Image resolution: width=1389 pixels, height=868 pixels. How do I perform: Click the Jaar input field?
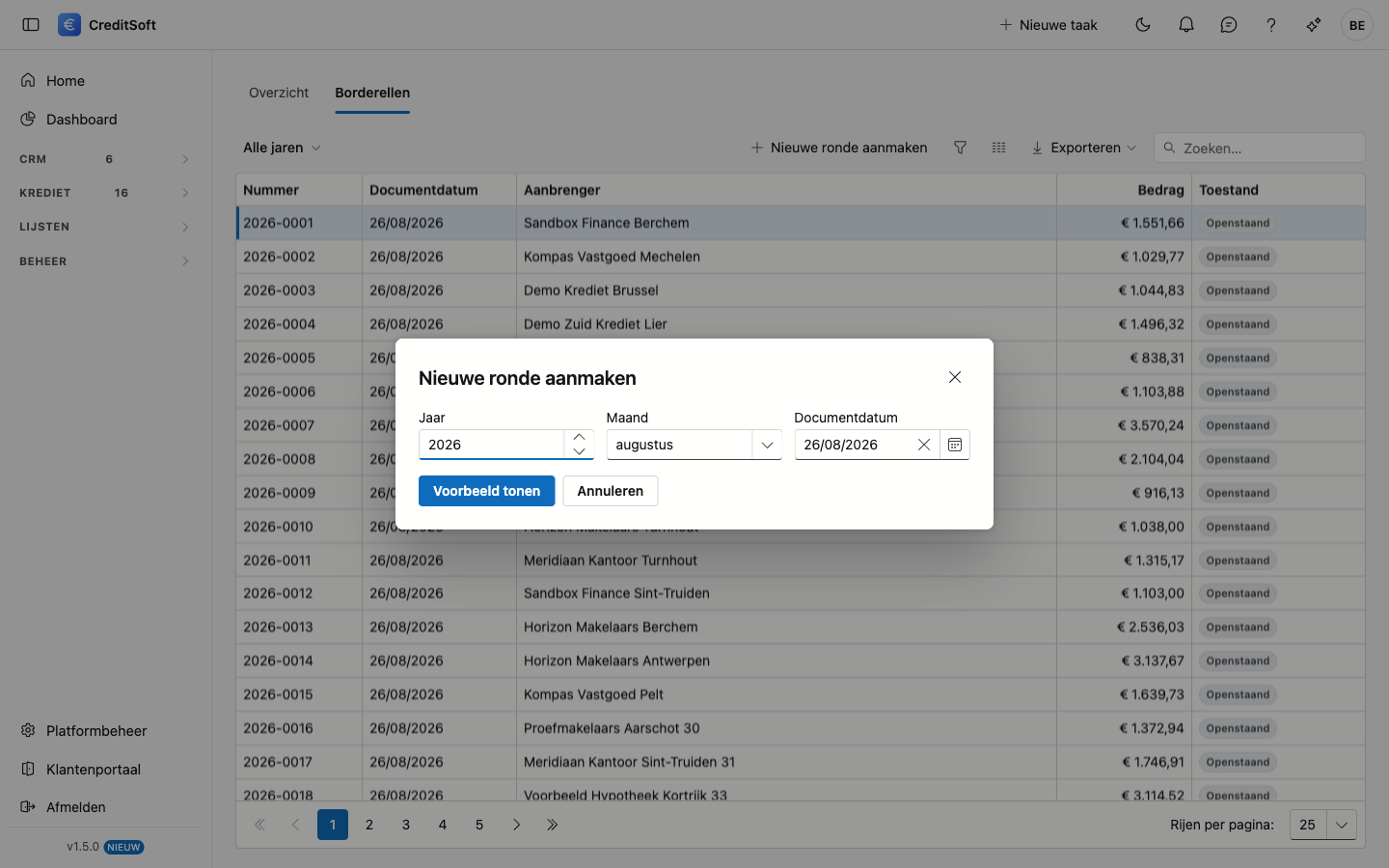pyautogui.click(x=492, y=445)
